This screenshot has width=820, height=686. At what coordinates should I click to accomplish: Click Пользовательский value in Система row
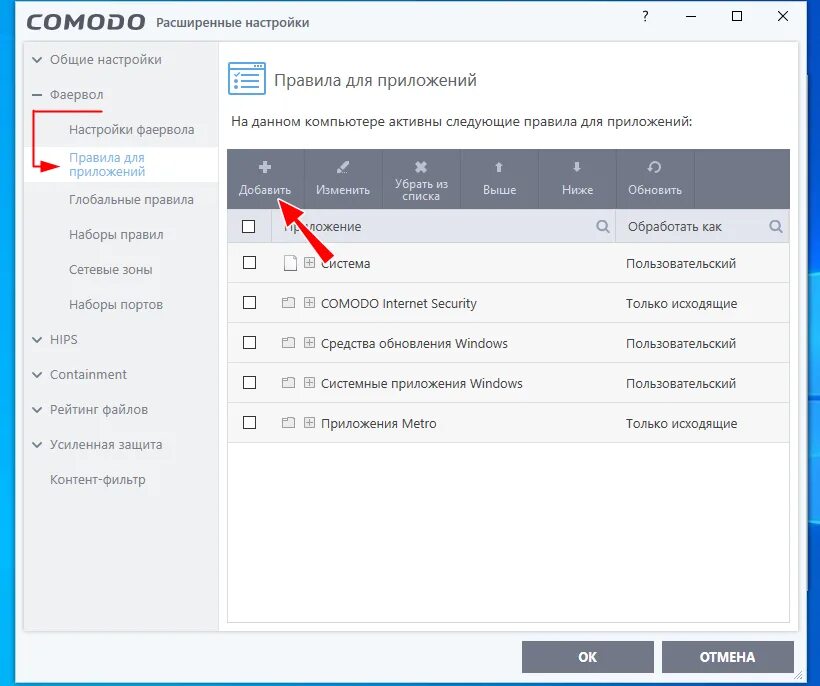681,264
